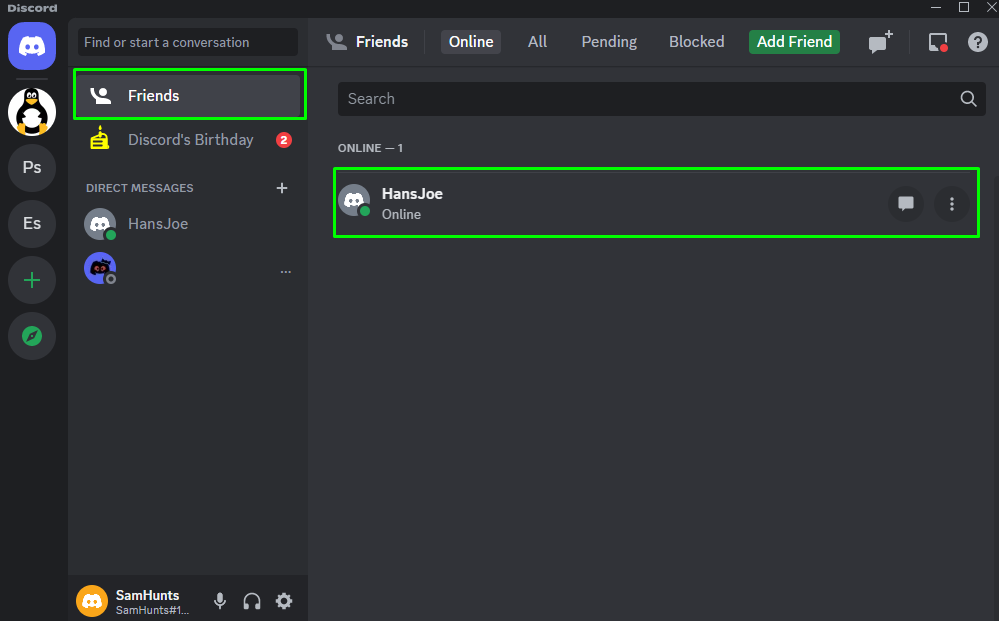Viewport: 999px width, 621px height.
Task: Open the Inbox icon
Action: tap(937, 42)
